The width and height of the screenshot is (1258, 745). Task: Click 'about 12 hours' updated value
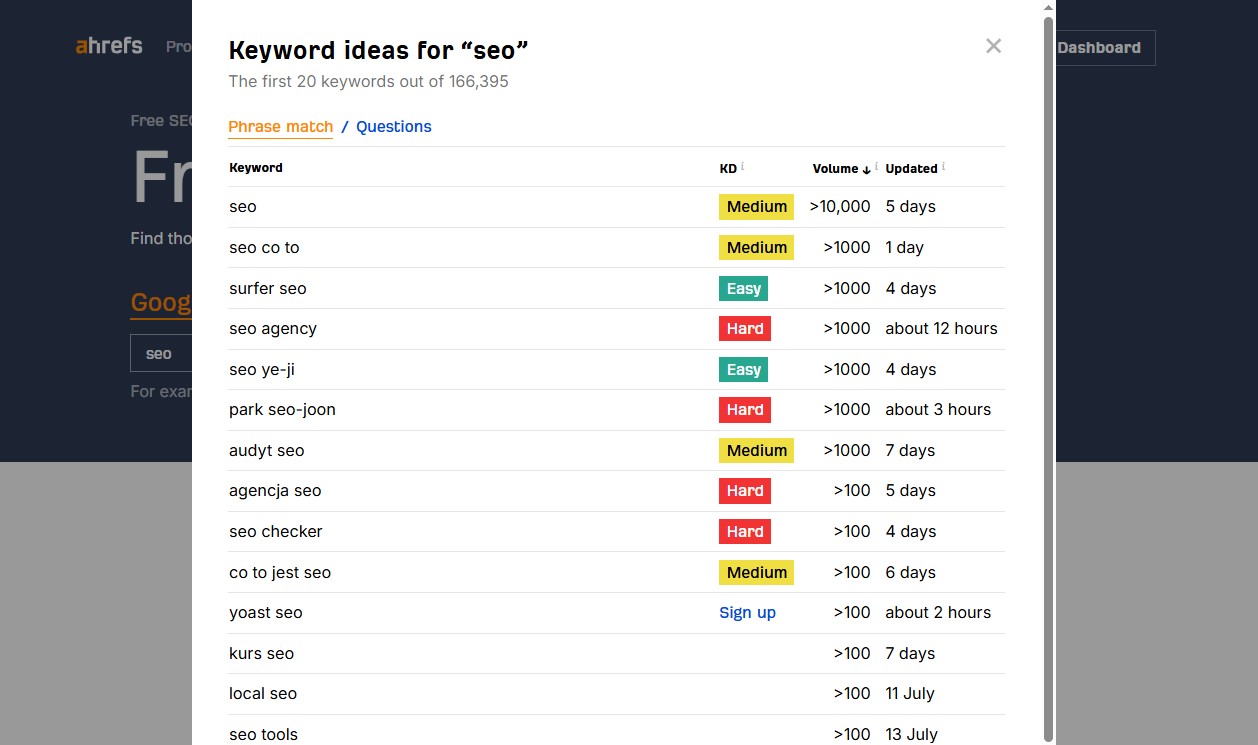click(941, 329)
